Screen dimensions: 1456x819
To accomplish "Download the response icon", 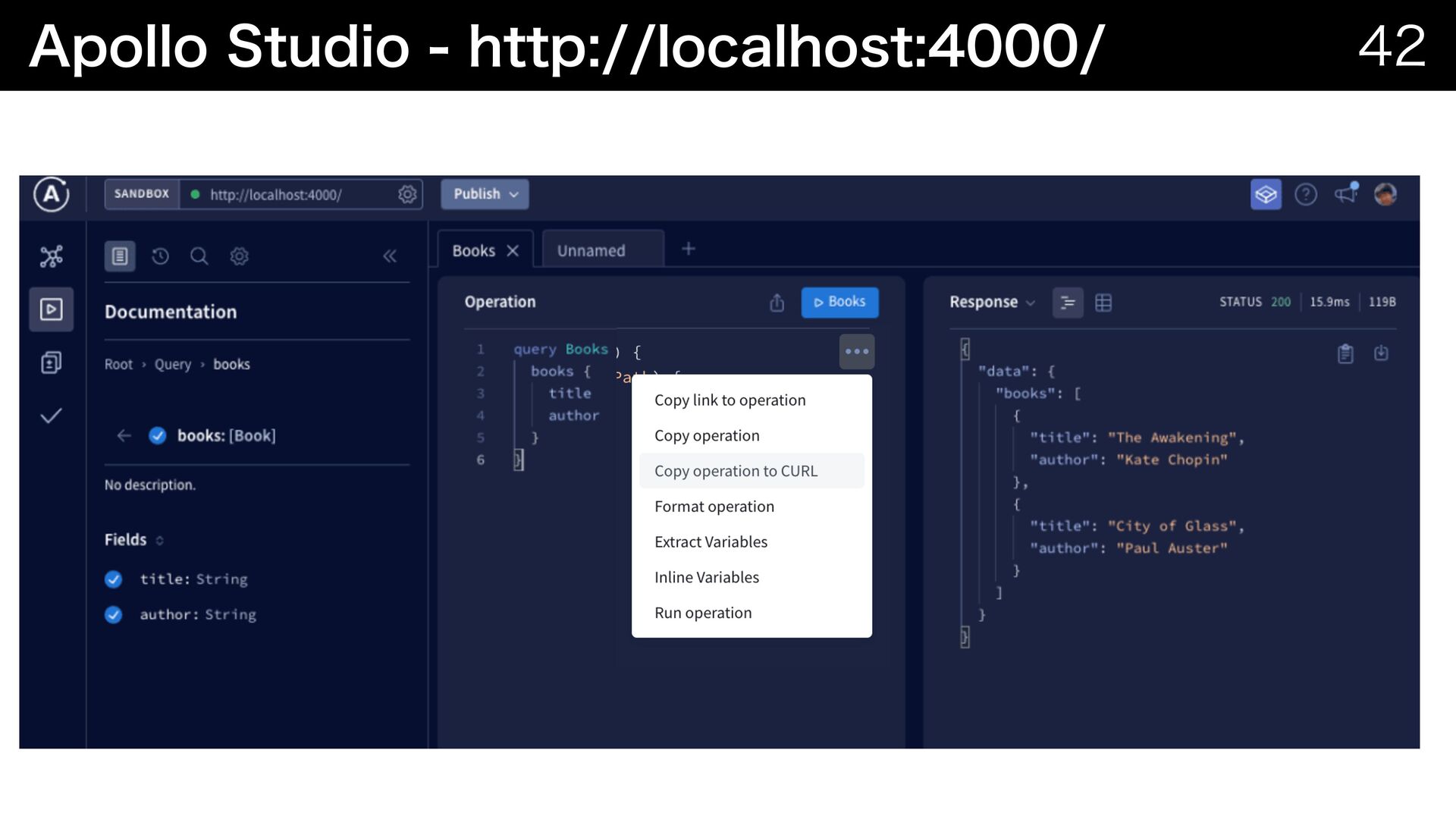I will pyautogui.click(x=1381, y=353).
